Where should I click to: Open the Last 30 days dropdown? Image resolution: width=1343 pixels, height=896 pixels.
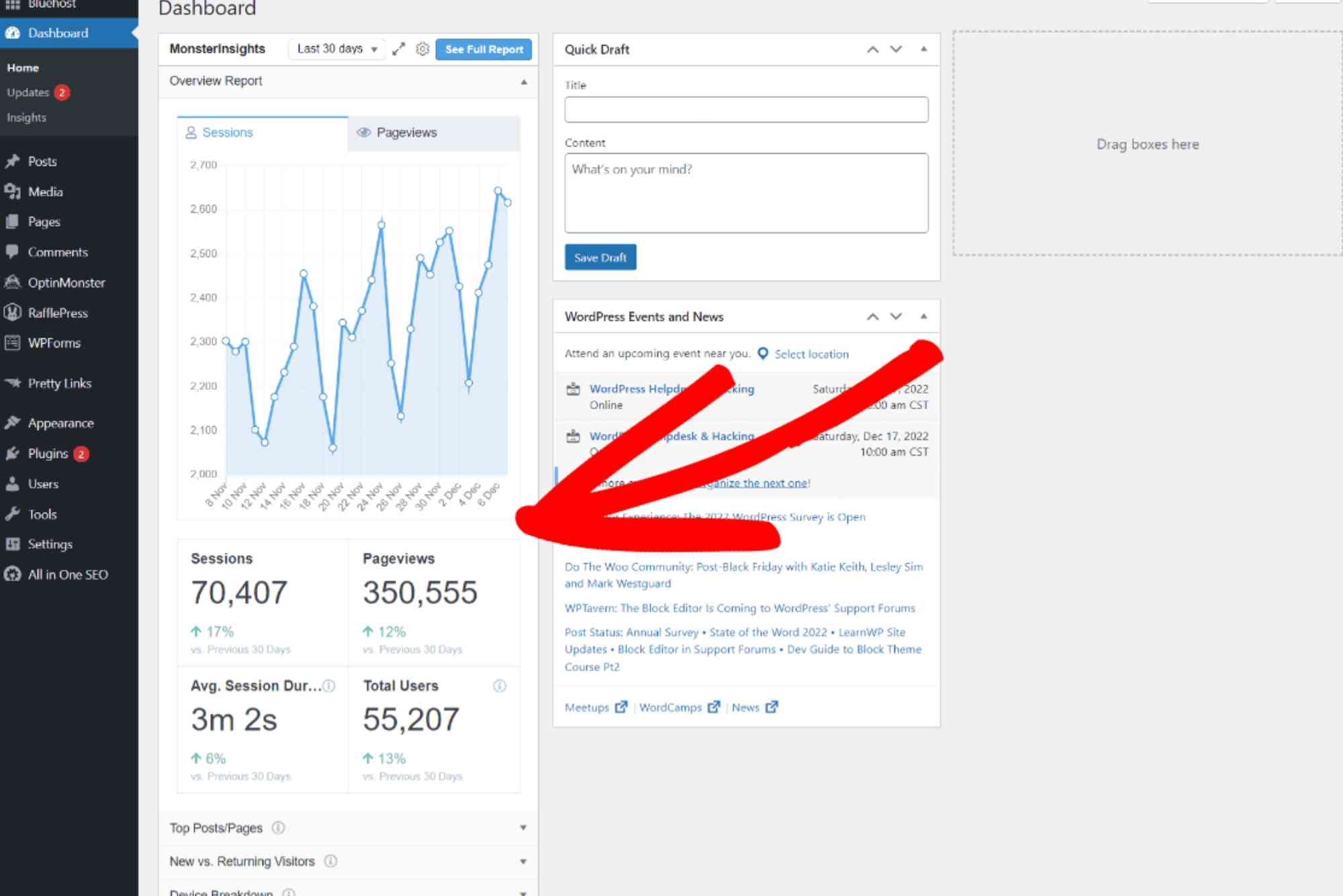click(x=335, y=49)
